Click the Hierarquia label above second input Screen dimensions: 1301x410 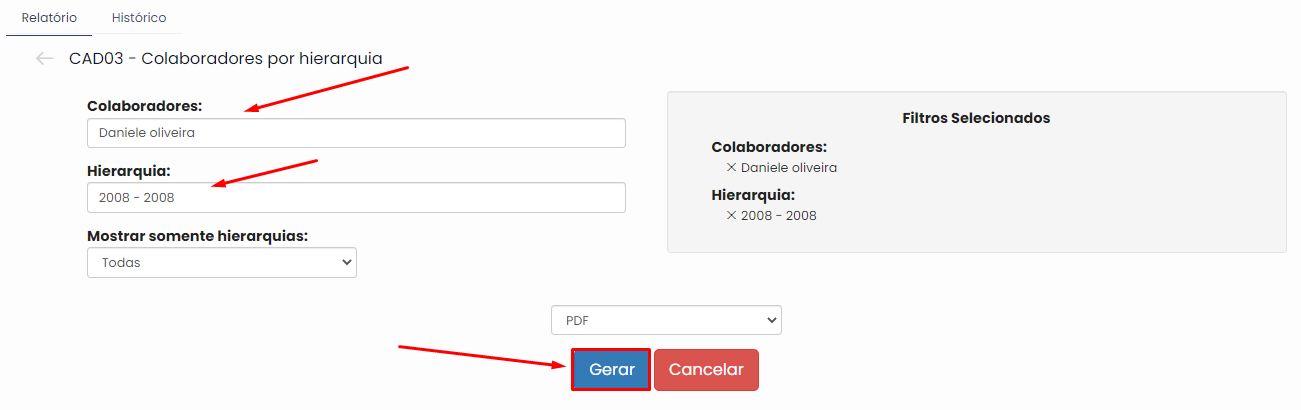click(129, 171)
